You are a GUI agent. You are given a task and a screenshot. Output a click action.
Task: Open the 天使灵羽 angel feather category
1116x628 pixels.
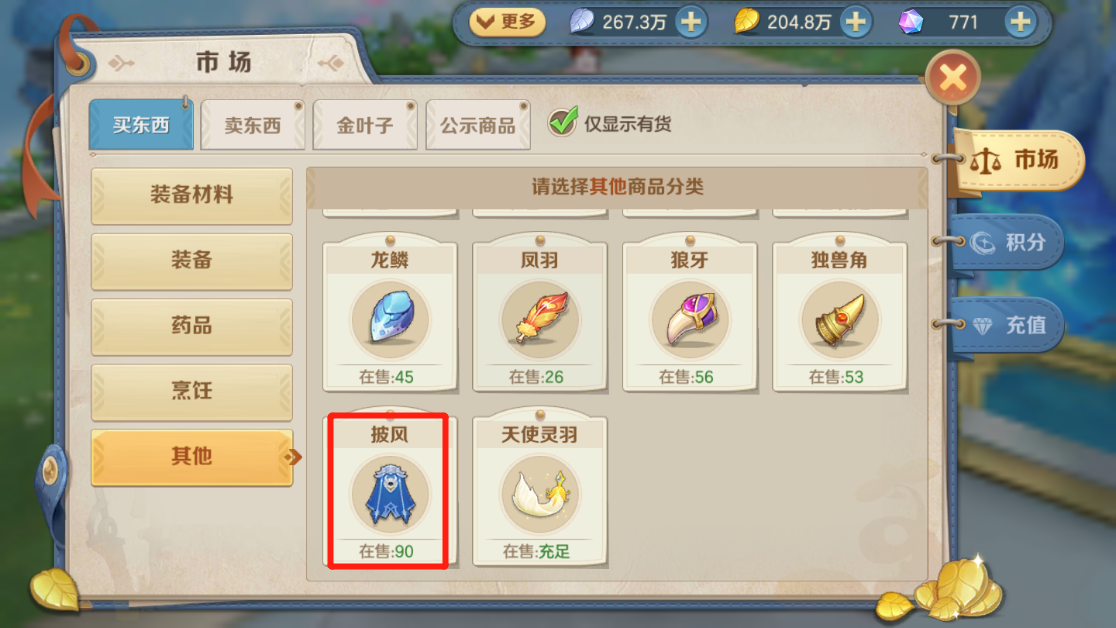539,491
